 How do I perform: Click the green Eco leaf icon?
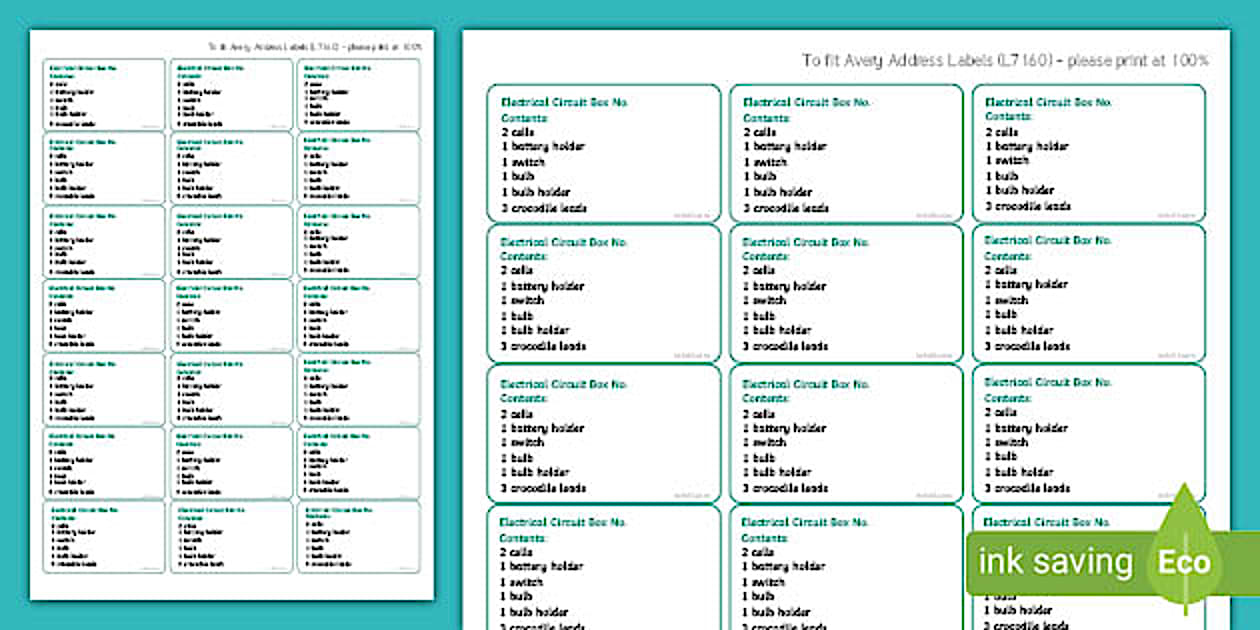(x=1185, y=560)
